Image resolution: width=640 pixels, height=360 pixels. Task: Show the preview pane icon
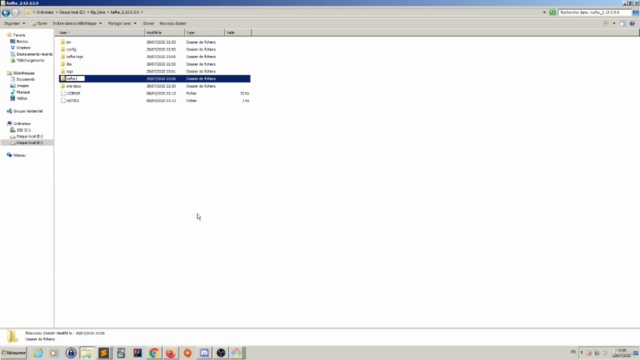623,24
